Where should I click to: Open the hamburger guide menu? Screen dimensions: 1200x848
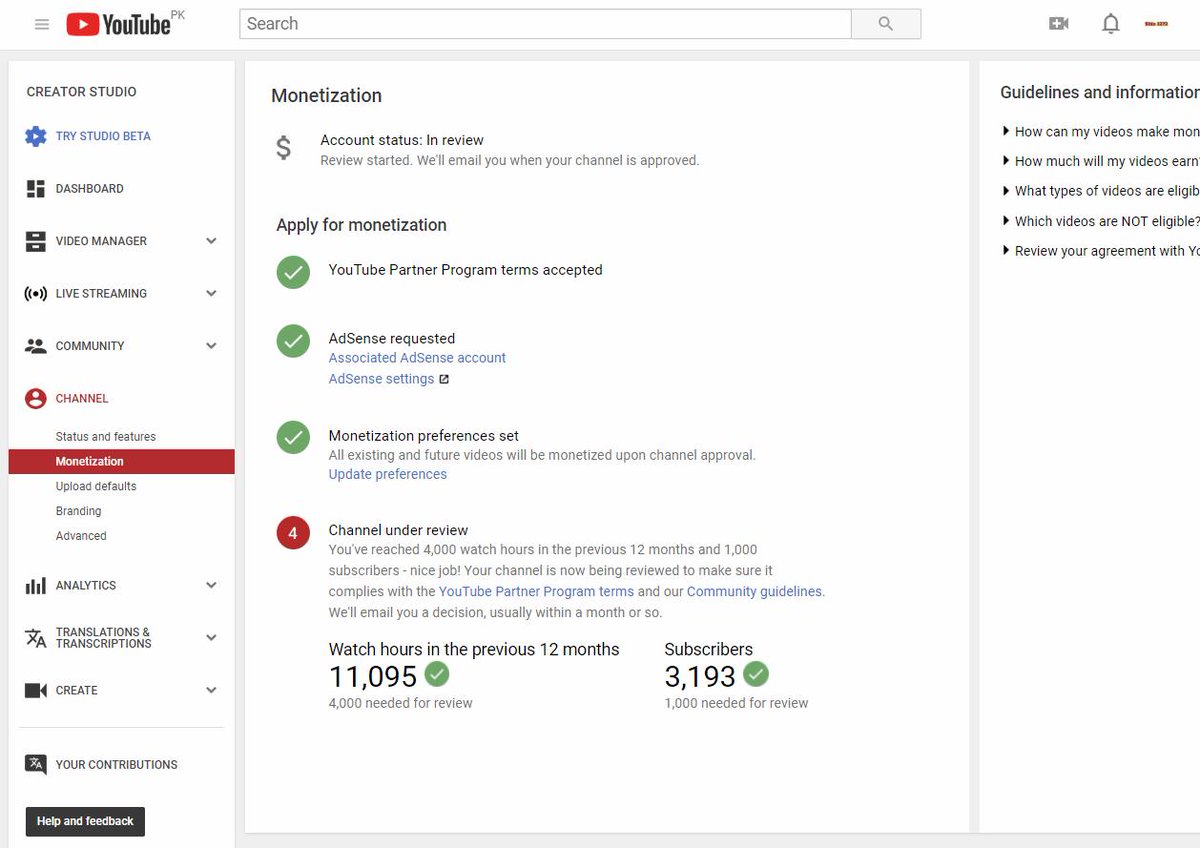click(x=42, y=24)
